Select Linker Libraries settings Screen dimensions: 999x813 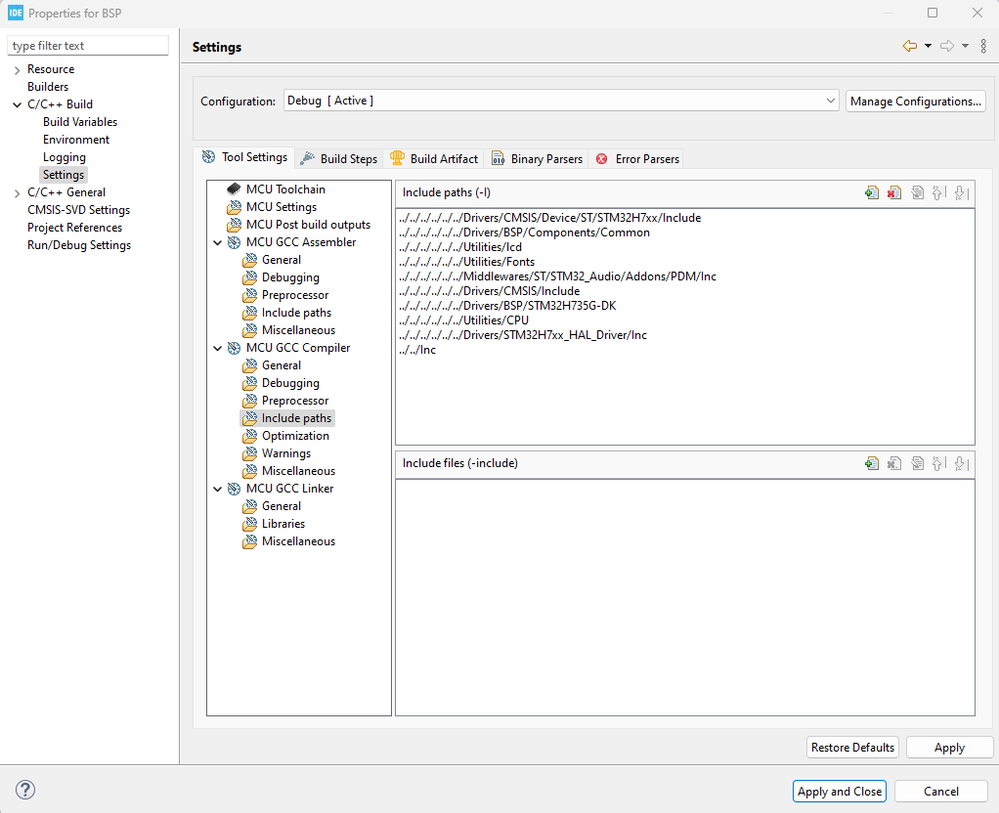[274, 524]
